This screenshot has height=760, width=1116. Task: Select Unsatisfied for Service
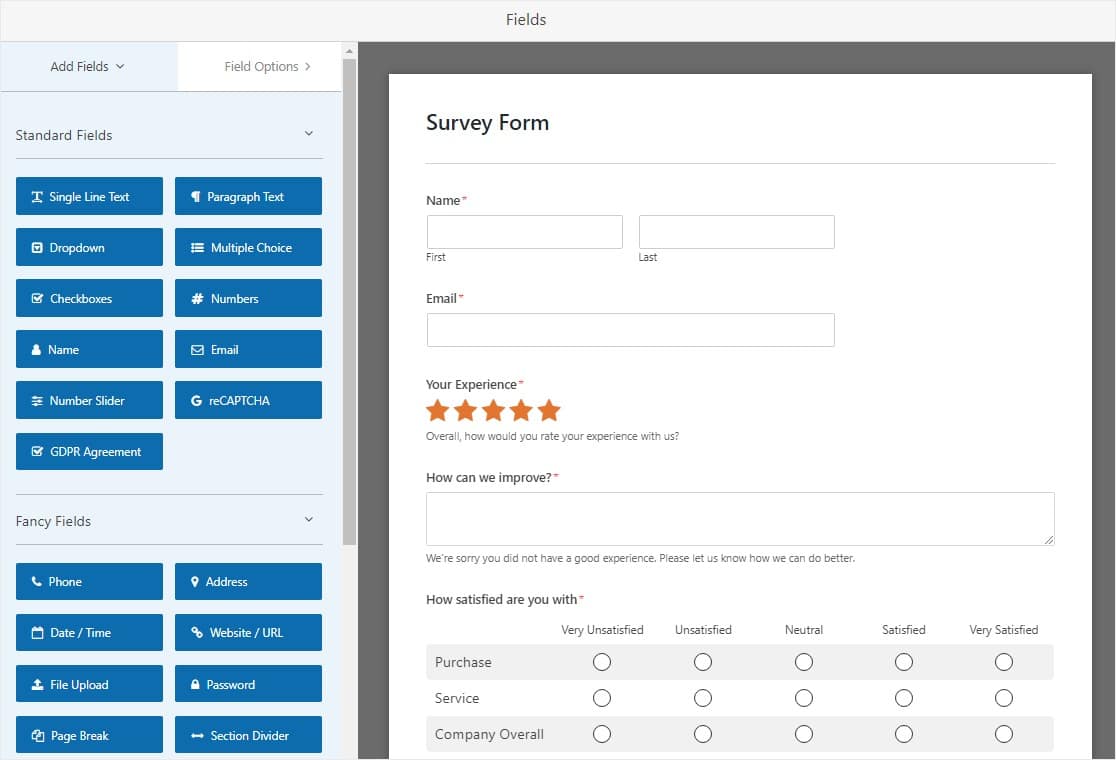[x=702, y=698]
